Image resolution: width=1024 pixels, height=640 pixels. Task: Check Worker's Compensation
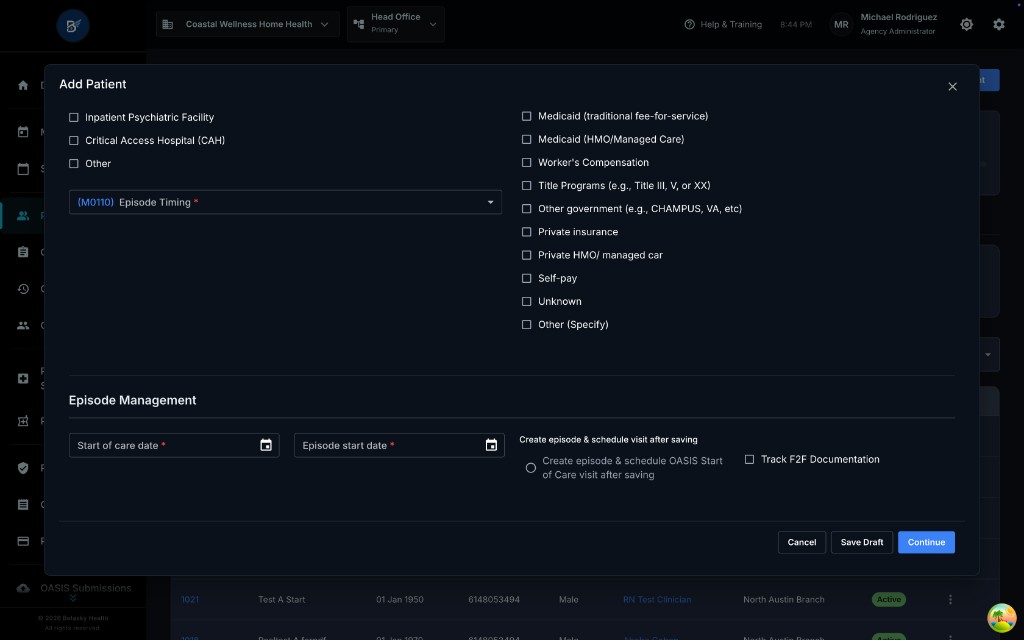(x=526, y=163)
